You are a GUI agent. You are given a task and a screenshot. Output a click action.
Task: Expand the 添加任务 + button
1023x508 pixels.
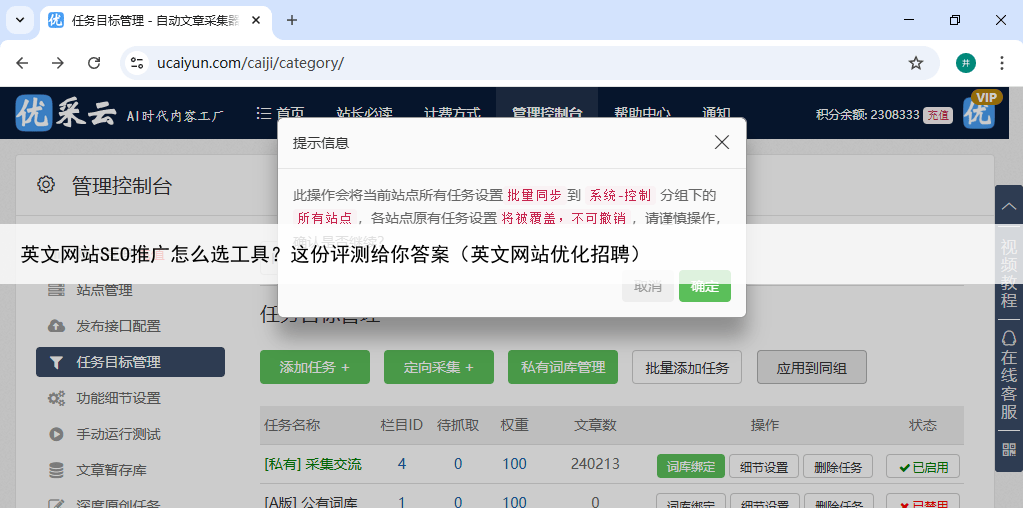pos(314,367)
